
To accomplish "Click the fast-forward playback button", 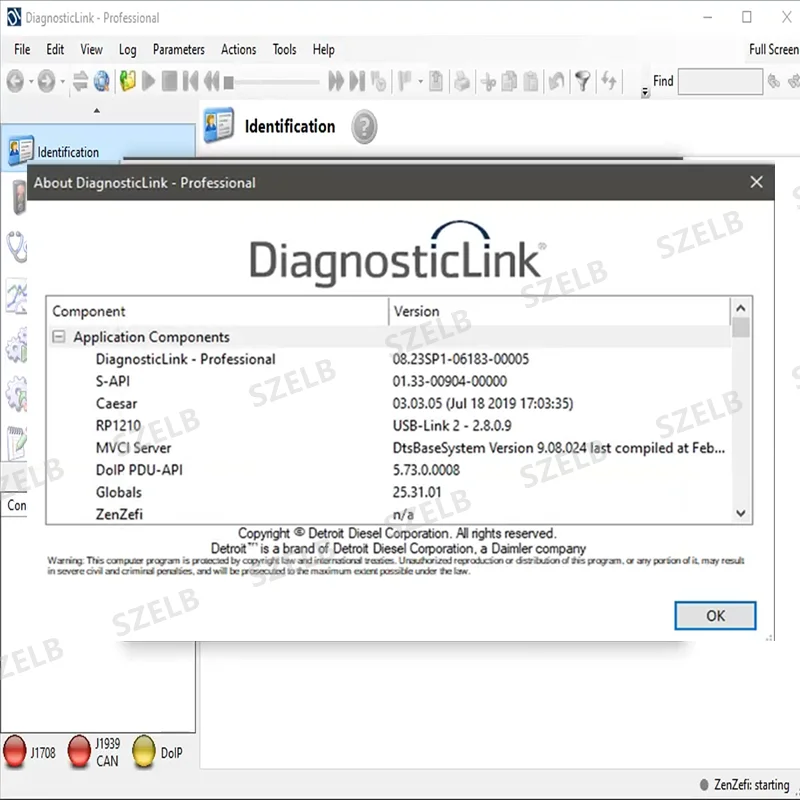I will (x=336, y=81).
